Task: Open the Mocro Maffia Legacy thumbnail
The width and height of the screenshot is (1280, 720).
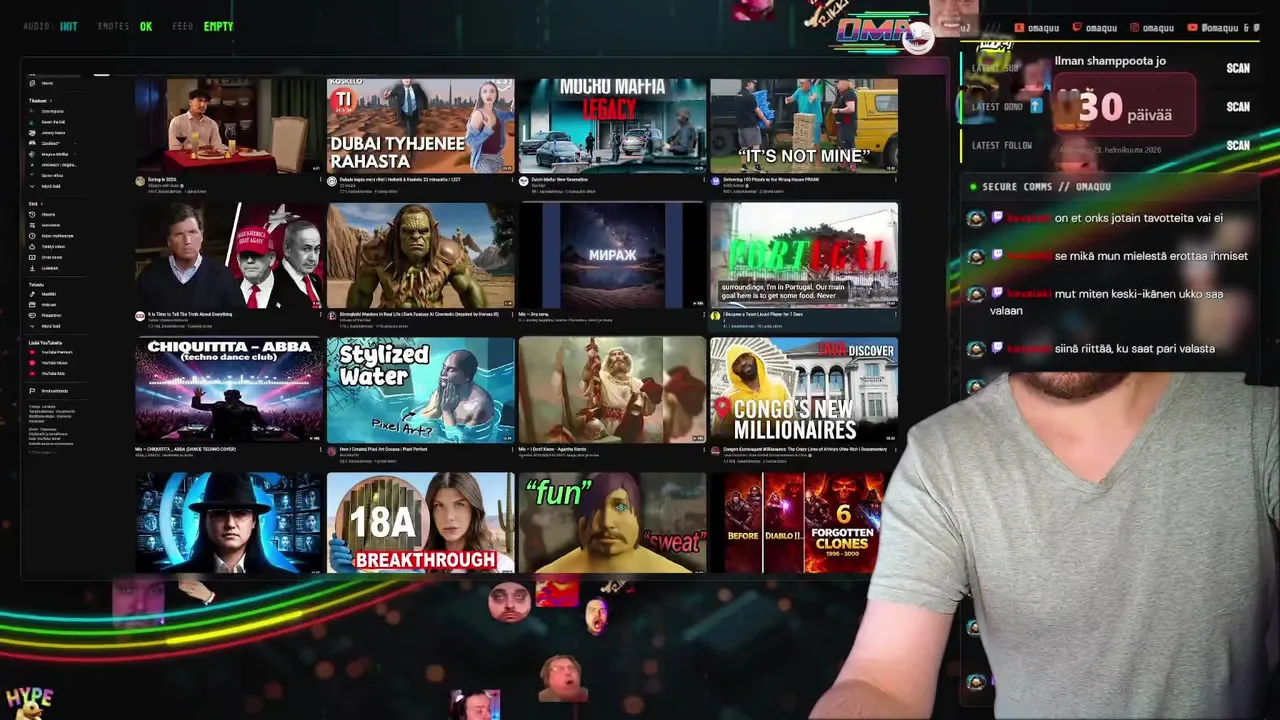Action: tap(612, 125)
